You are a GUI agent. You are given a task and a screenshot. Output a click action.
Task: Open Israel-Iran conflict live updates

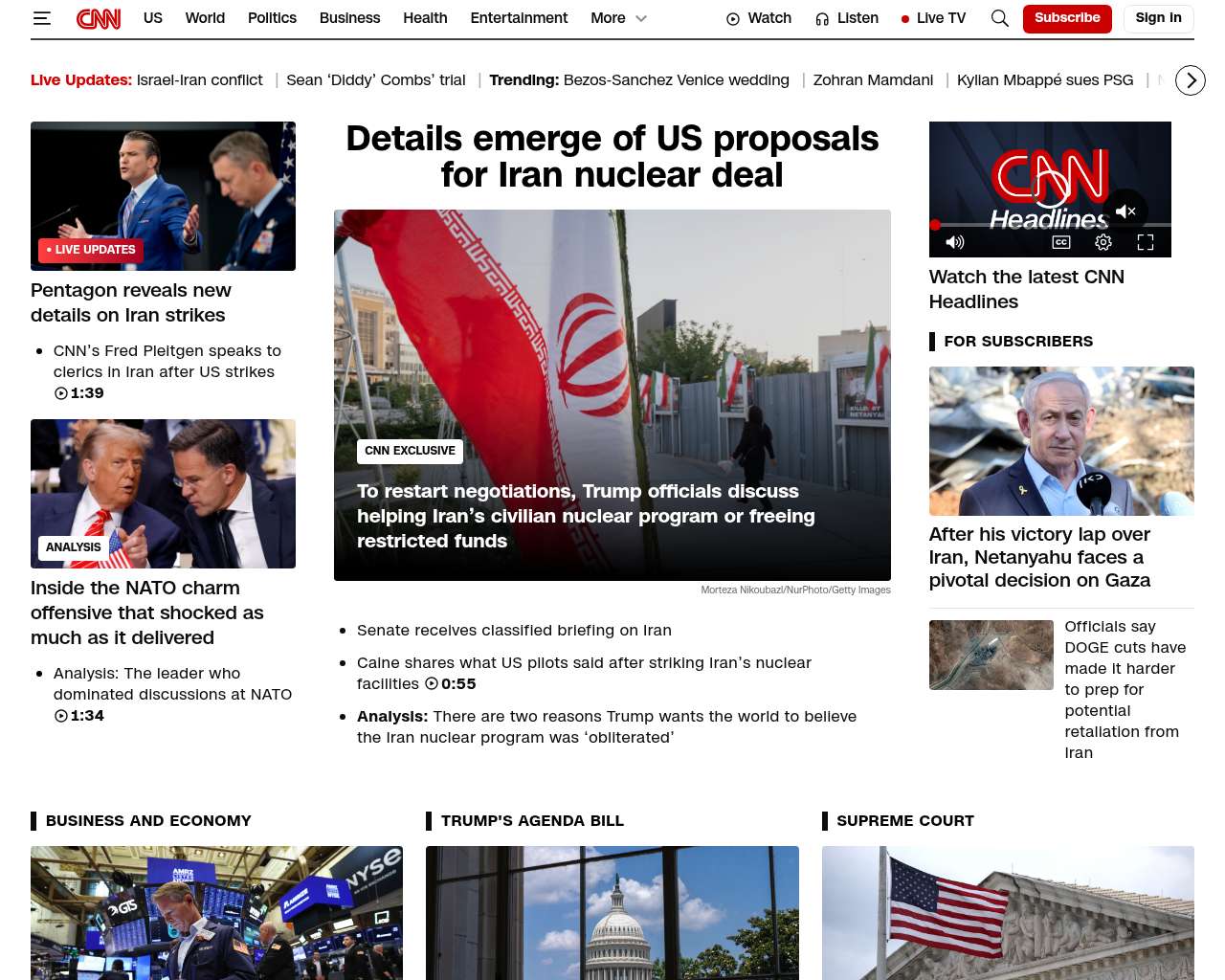click(199, 80)
